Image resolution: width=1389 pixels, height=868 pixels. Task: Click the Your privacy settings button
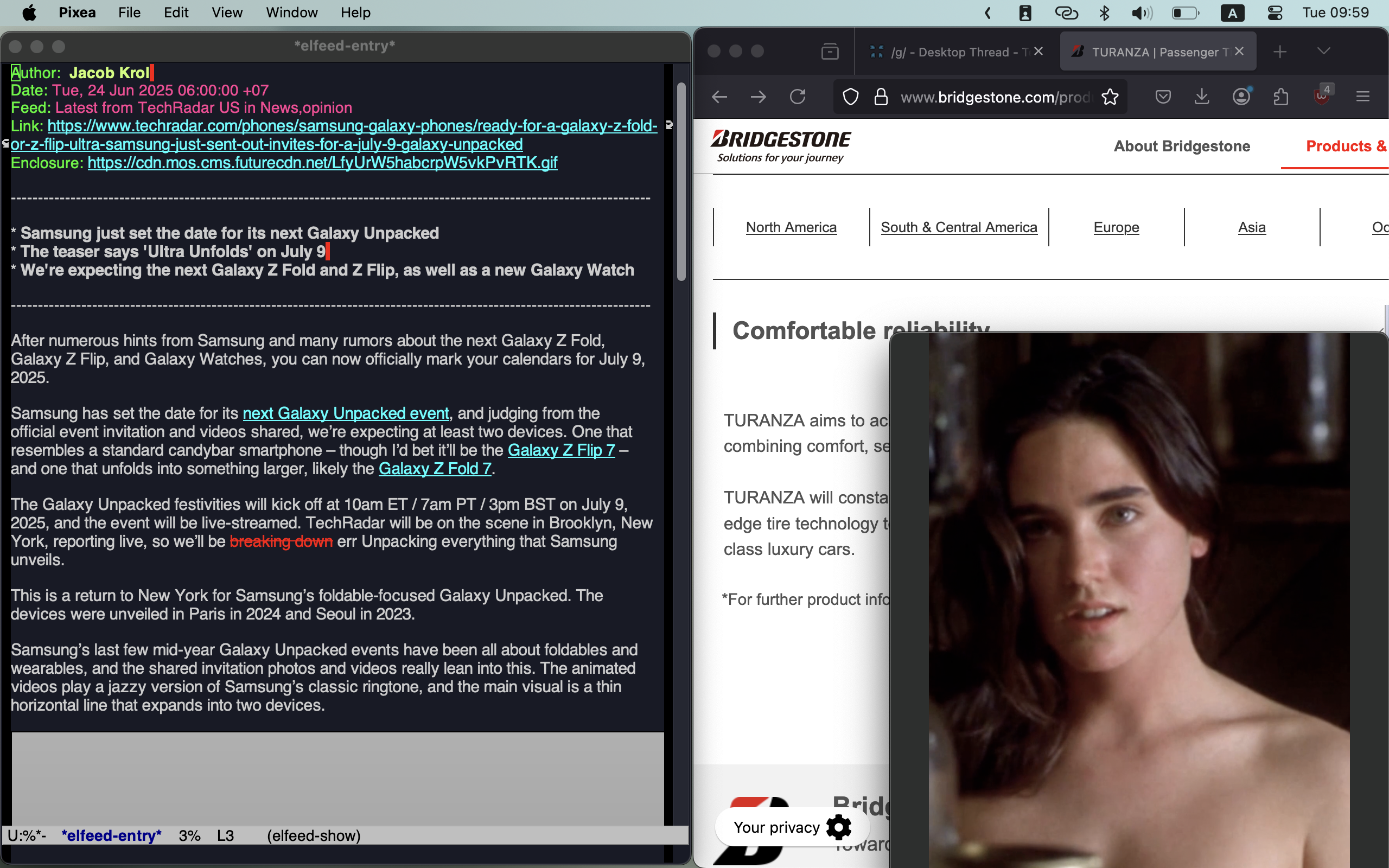click(792, 827)
